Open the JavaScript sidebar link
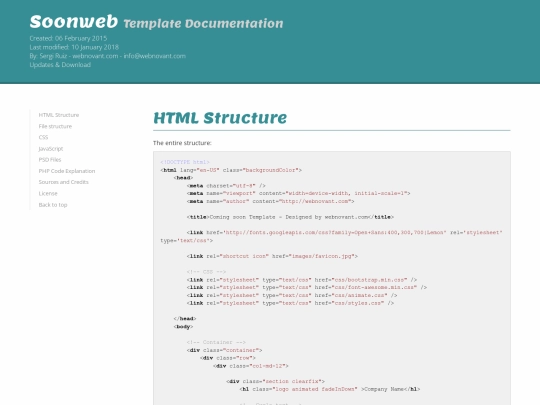Screen dimensions: 540x405 [x=51, y=149]
